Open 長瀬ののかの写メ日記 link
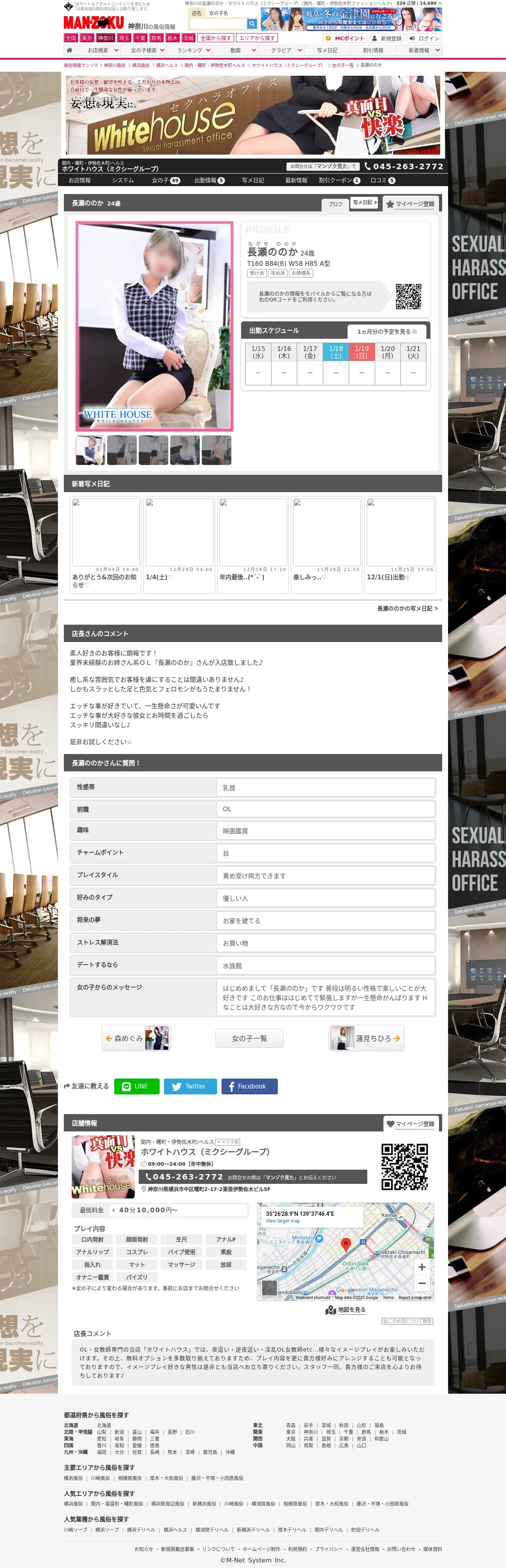This screenshot has width=506, height=1568. click(x=407, y=608)
